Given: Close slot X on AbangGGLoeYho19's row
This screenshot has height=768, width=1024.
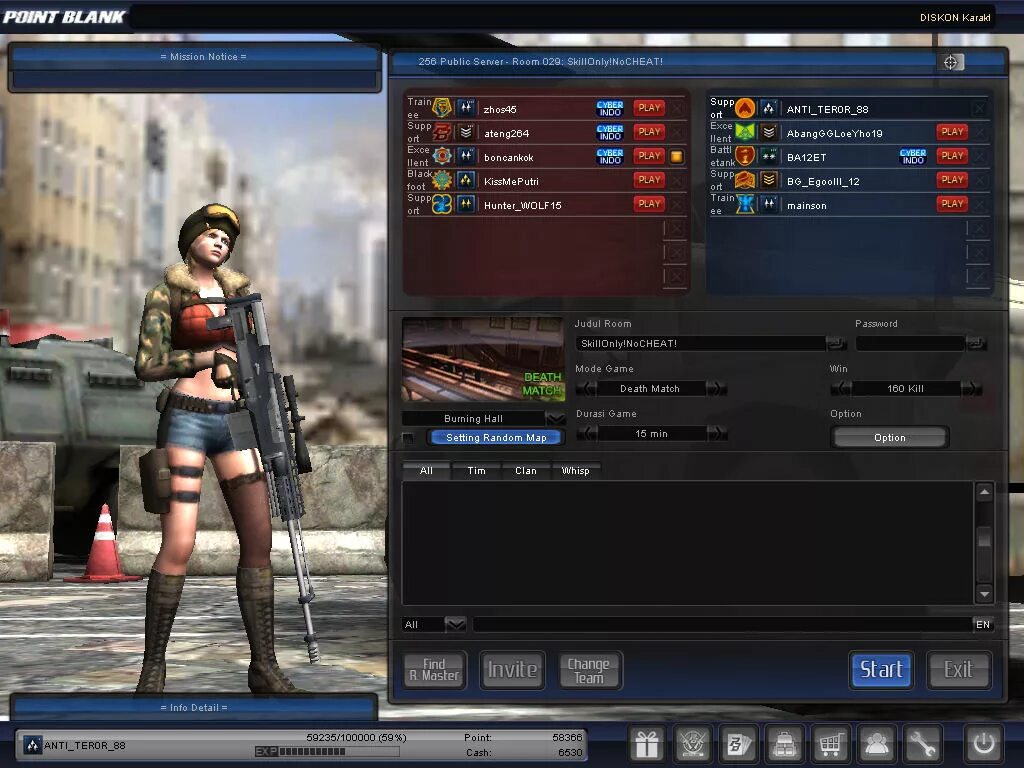Looking at the screenshot, I should click(x=979, y=133).
